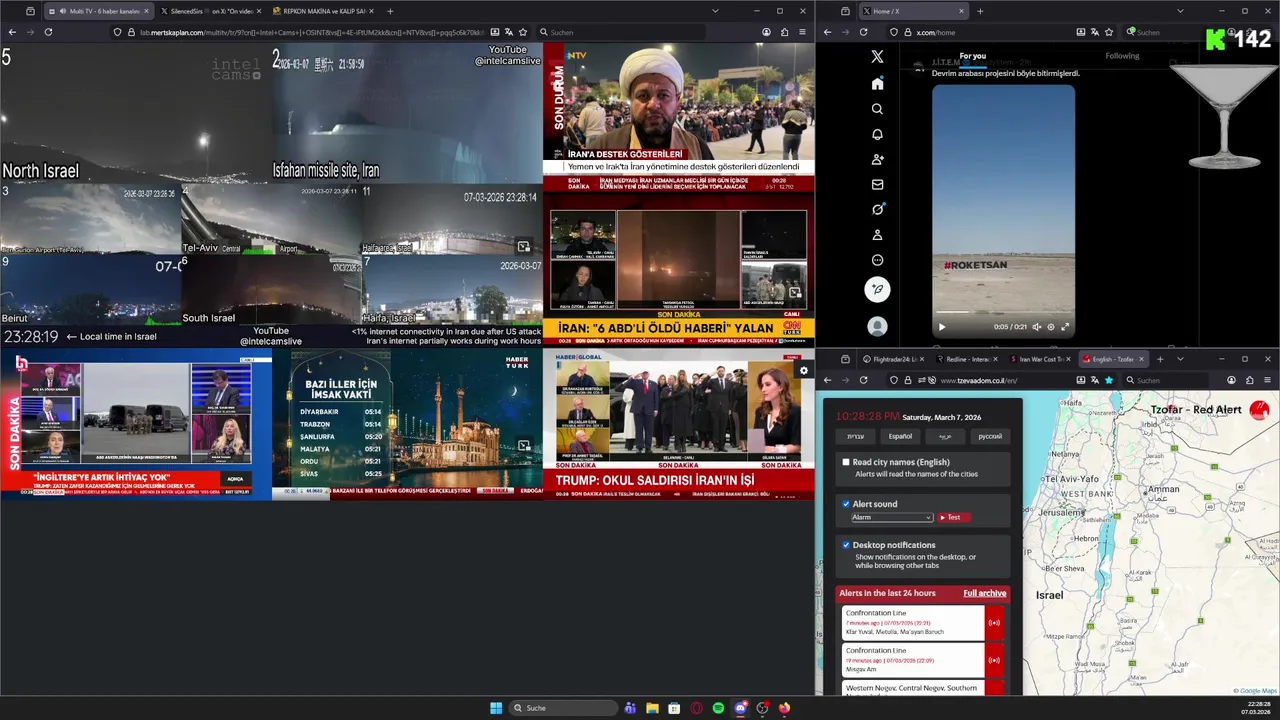Open the Full archive link
Screen dimensions: 1280x720
tap(985, 593)
